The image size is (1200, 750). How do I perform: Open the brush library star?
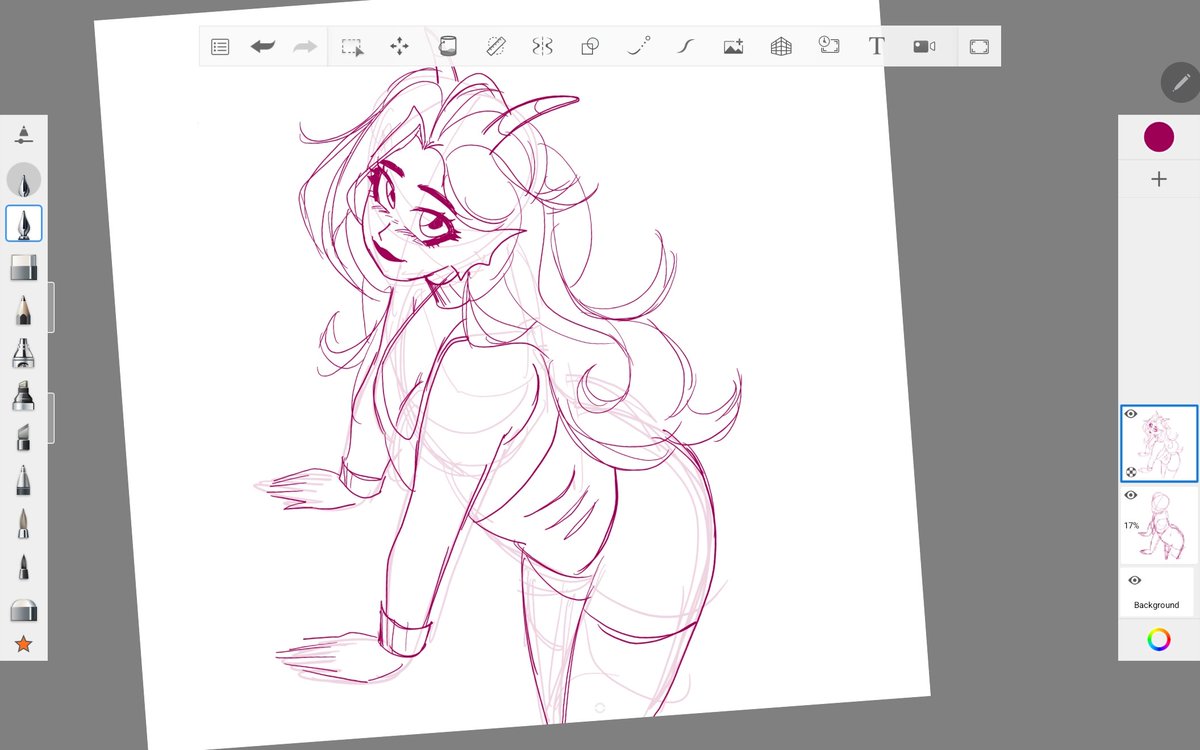(x=24, y=645)
